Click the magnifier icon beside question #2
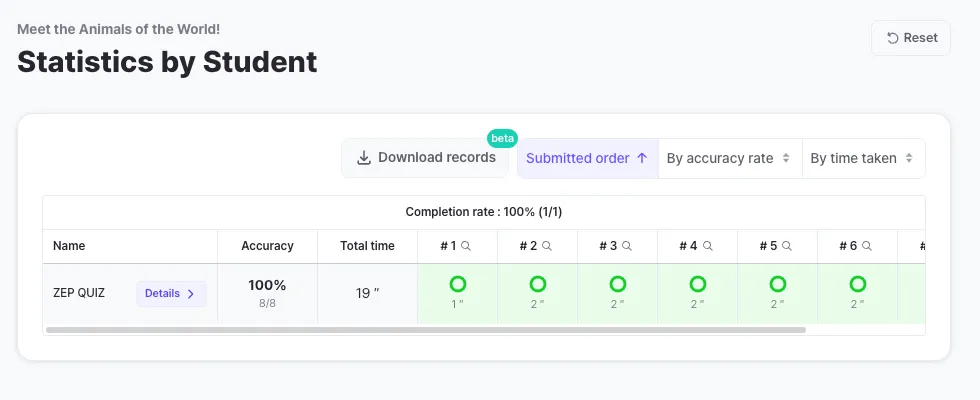980x400 pixels. [546, 246]
